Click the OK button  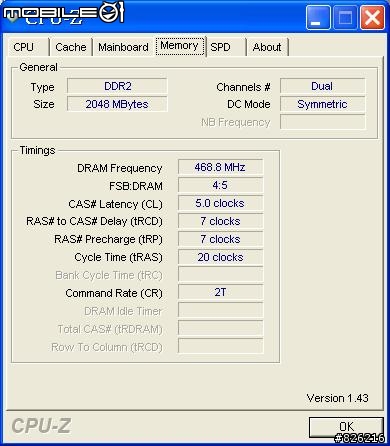(346, 427)
